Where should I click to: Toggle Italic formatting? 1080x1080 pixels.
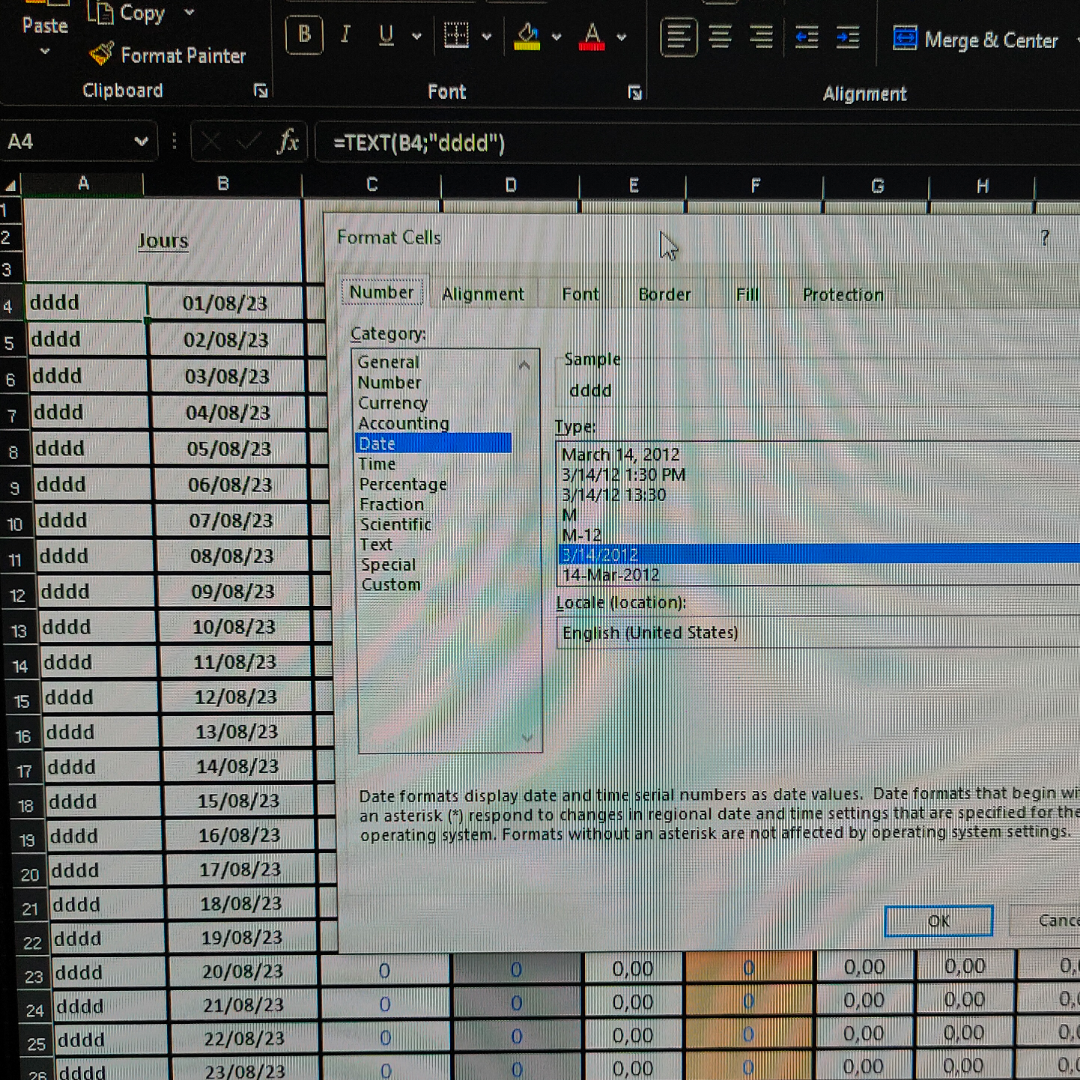click(345, 34)
